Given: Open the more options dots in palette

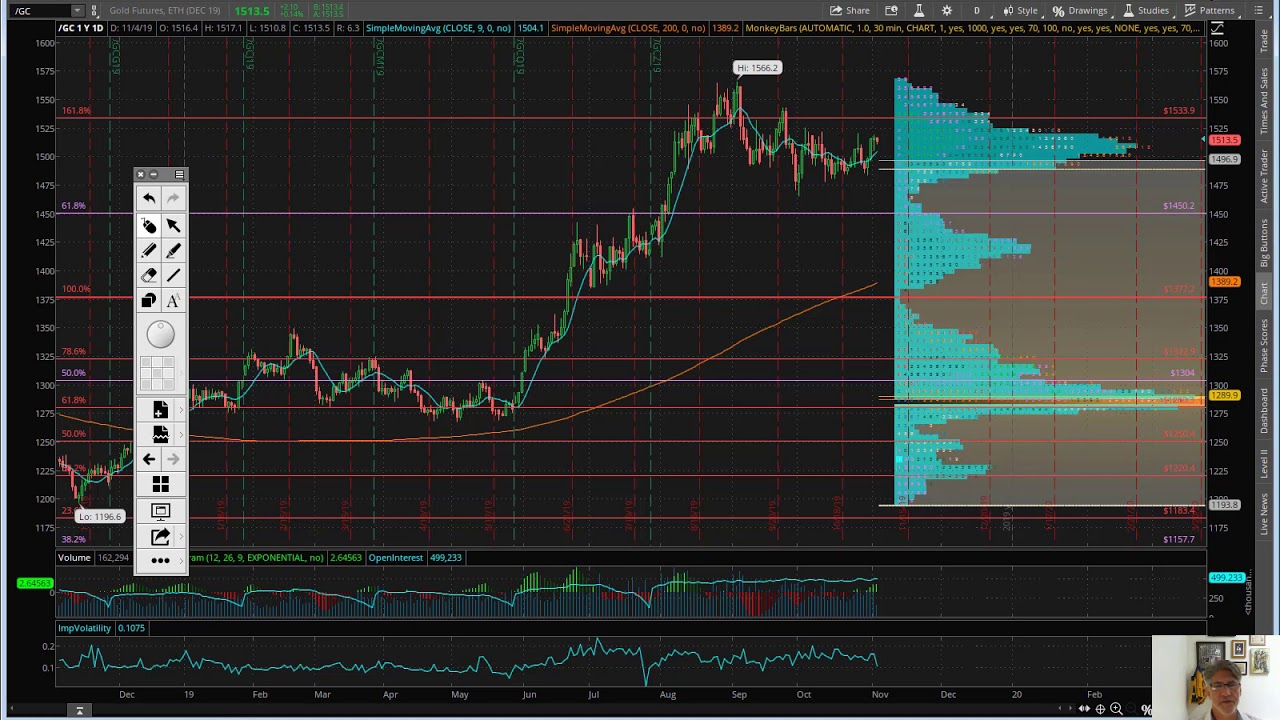Looking at the screenshot, I should click(160, 560).
